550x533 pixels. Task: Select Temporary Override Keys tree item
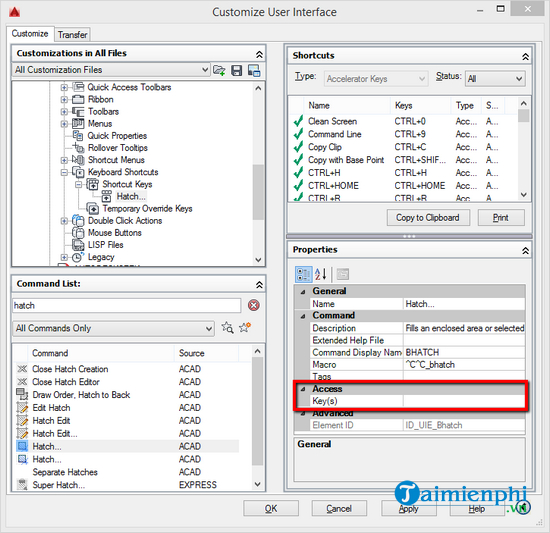pyautogui.click(x=147, y=209)
